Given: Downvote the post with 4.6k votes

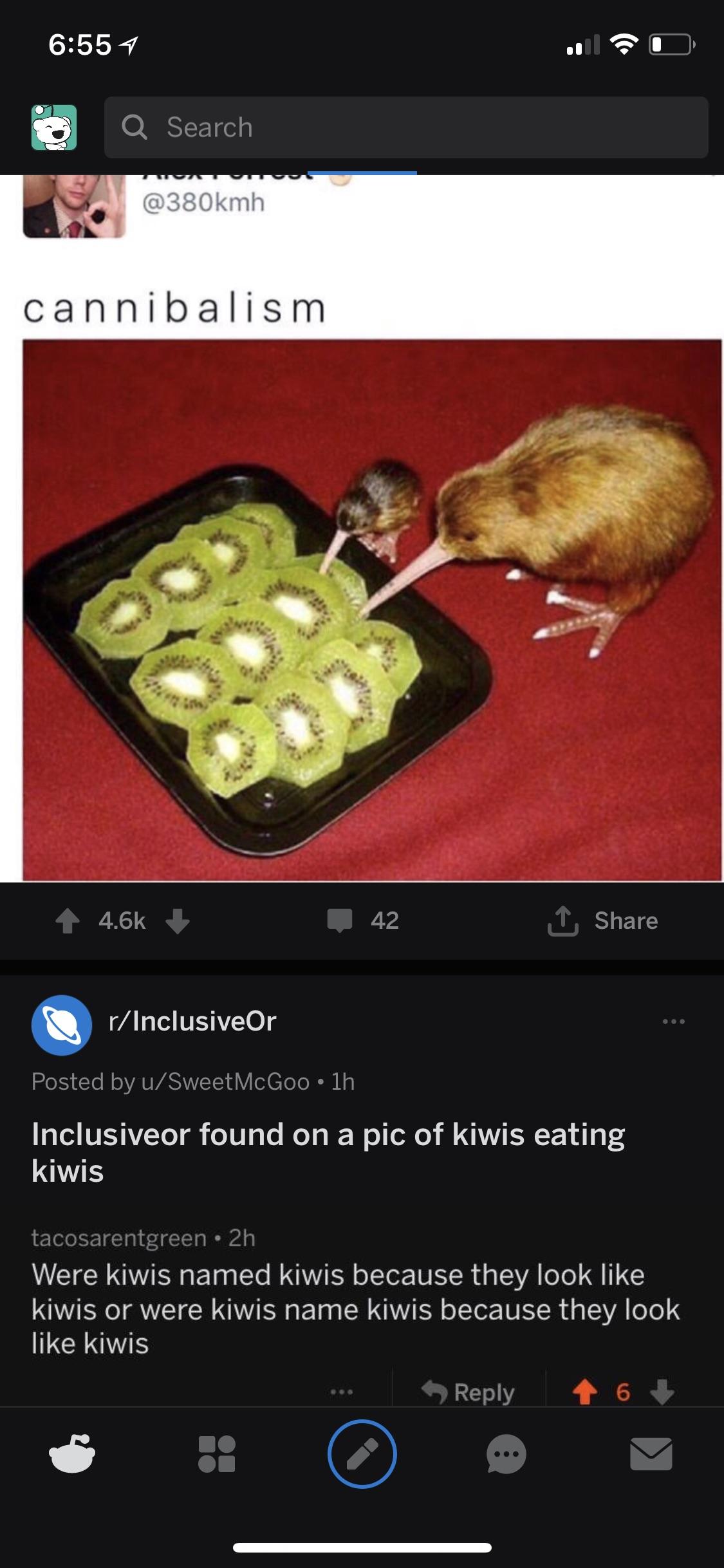Looking at the screenshot, I should [178, 920].
